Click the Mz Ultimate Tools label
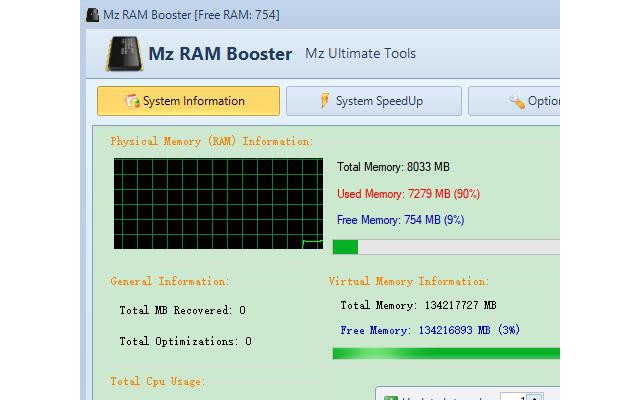 point(360,53)
